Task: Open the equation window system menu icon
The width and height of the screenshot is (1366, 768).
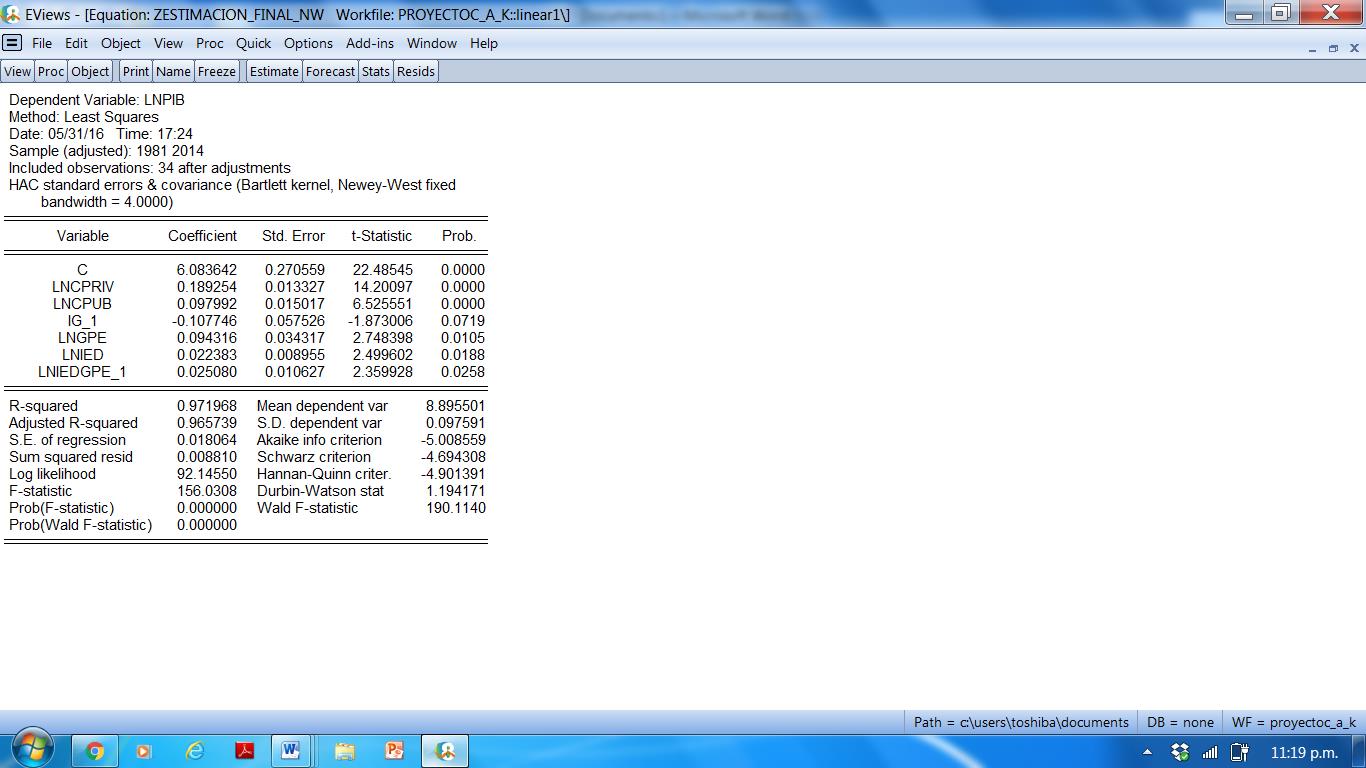Action: (12, 43)
